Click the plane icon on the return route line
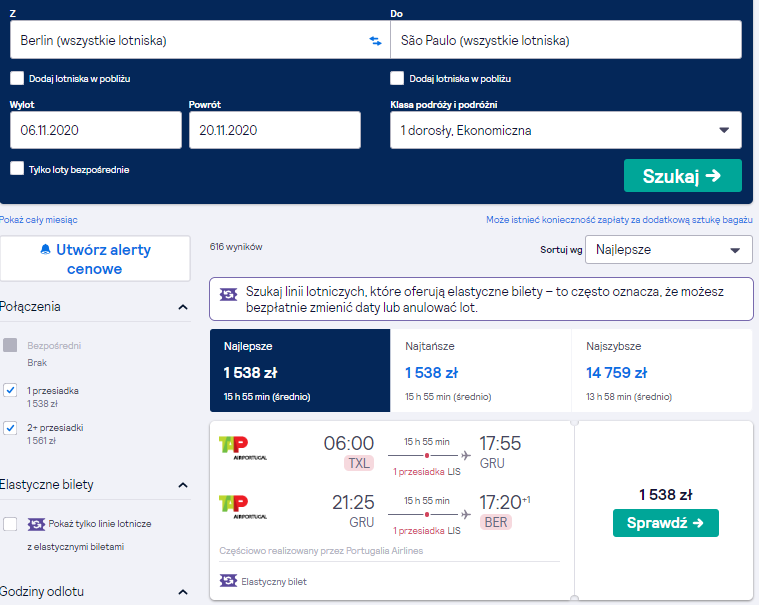This screenshot has width=759, height=605. click(x=466, y=514)
